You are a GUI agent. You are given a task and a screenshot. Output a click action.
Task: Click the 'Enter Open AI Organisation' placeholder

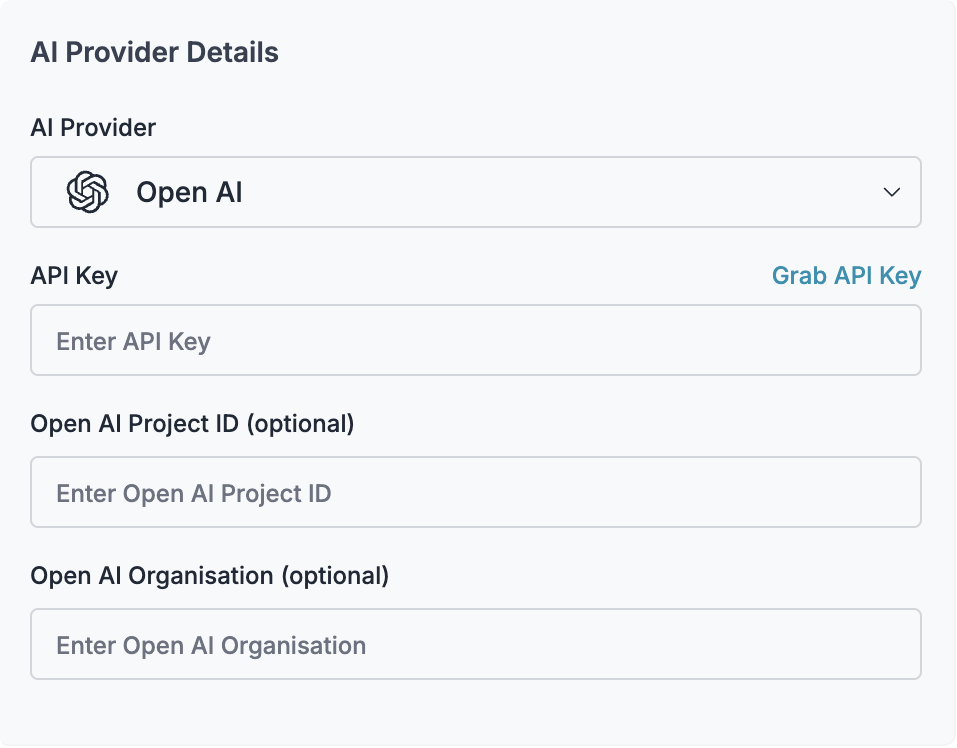pos(211,645)
